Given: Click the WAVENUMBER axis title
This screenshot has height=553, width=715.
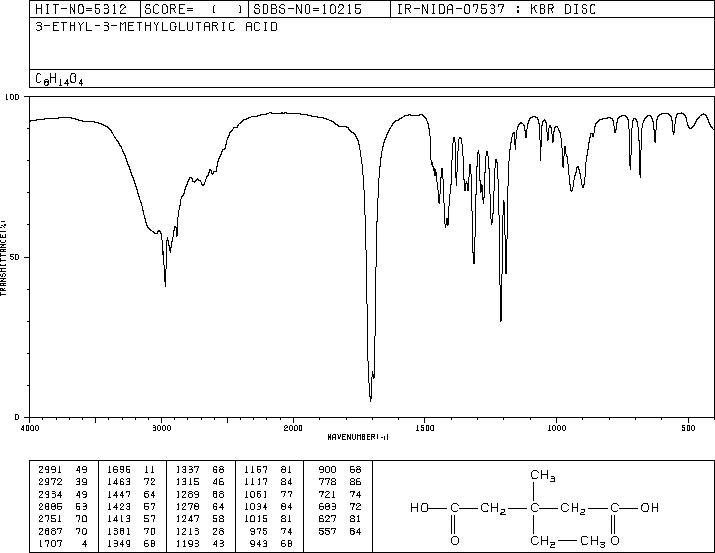Looking at the screenshot, I should tap(358, 437).
